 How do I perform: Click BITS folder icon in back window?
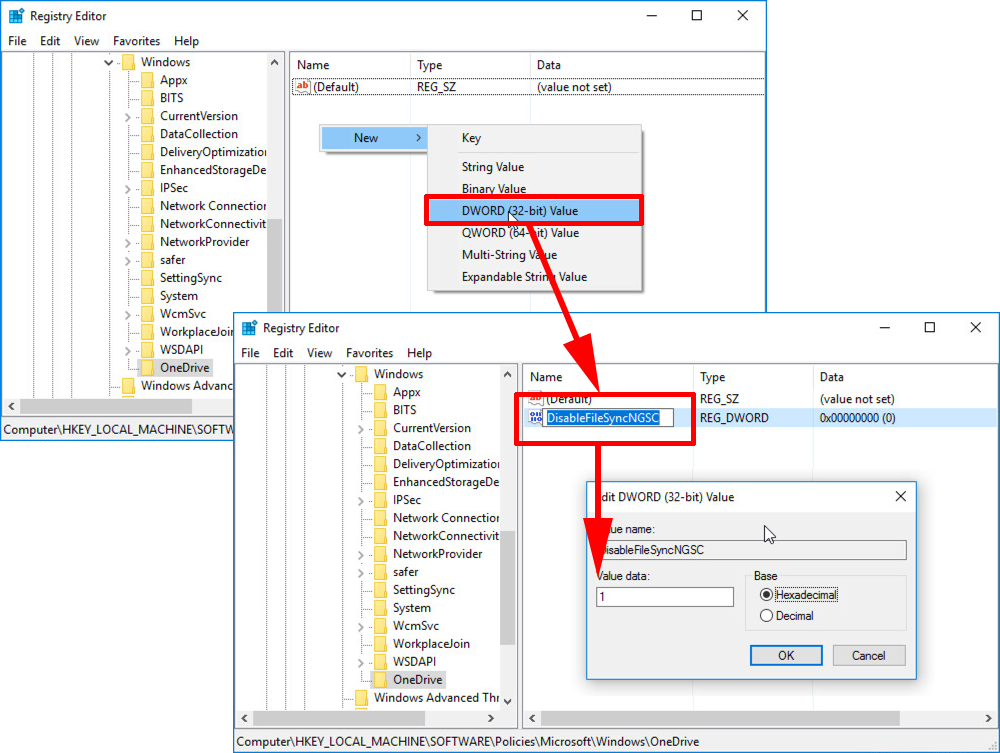point(147,98)
